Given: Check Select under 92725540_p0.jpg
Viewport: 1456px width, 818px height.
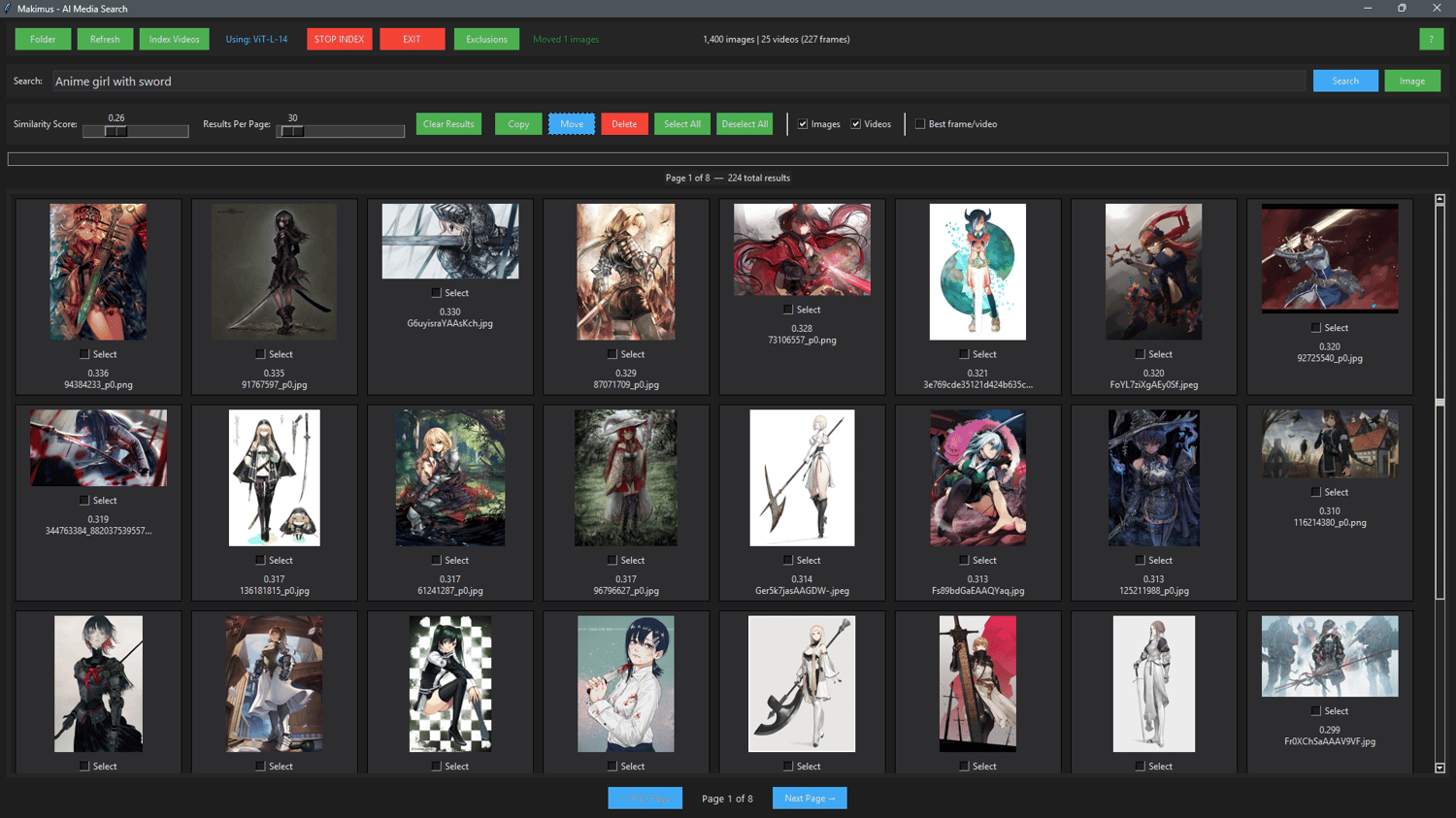Looking at the screenshot, I should tap(1315, 328).
